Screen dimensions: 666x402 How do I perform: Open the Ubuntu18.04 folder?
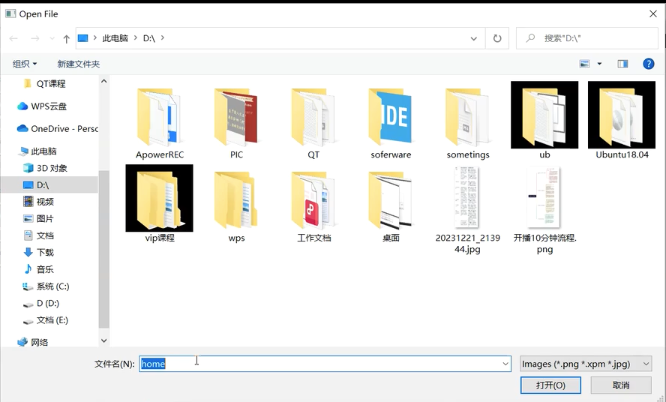[622, 118]
